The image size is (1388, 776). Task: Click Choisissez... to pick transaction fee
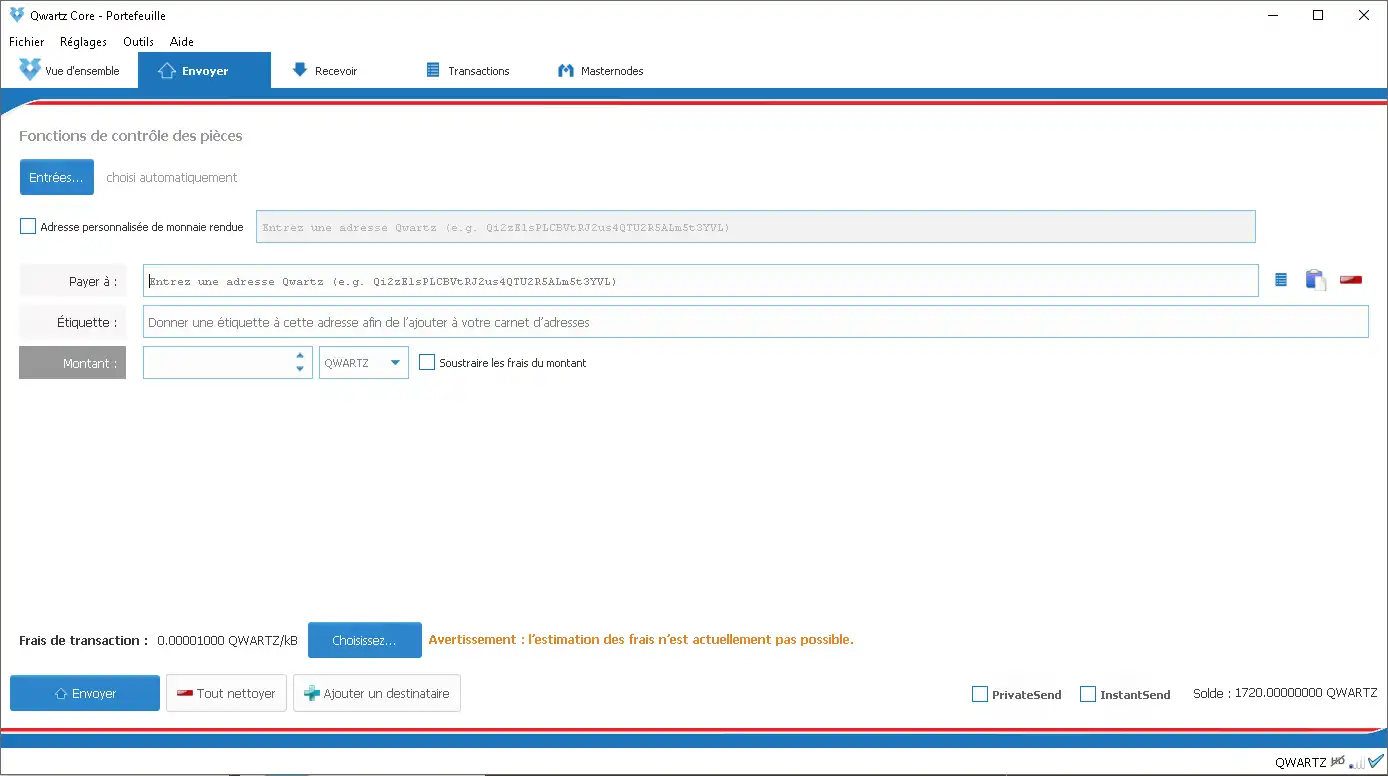point(365,640)
